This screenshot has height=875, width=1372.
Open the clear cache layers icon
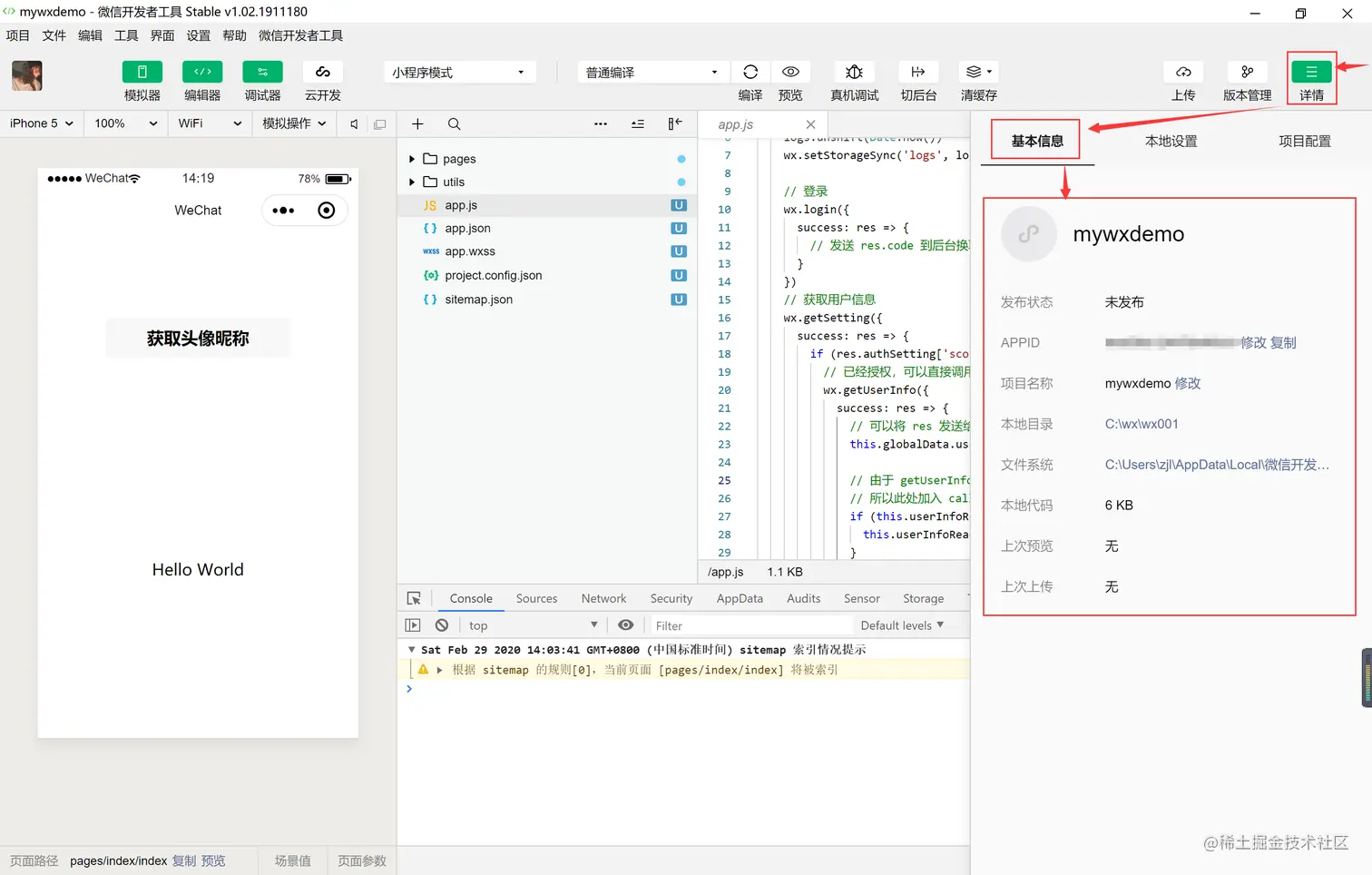point(978,72)
